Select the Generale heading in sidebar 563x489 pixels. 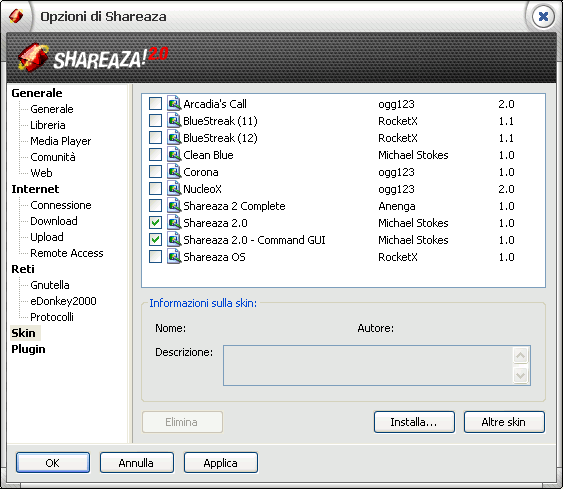tap(37, 93)
